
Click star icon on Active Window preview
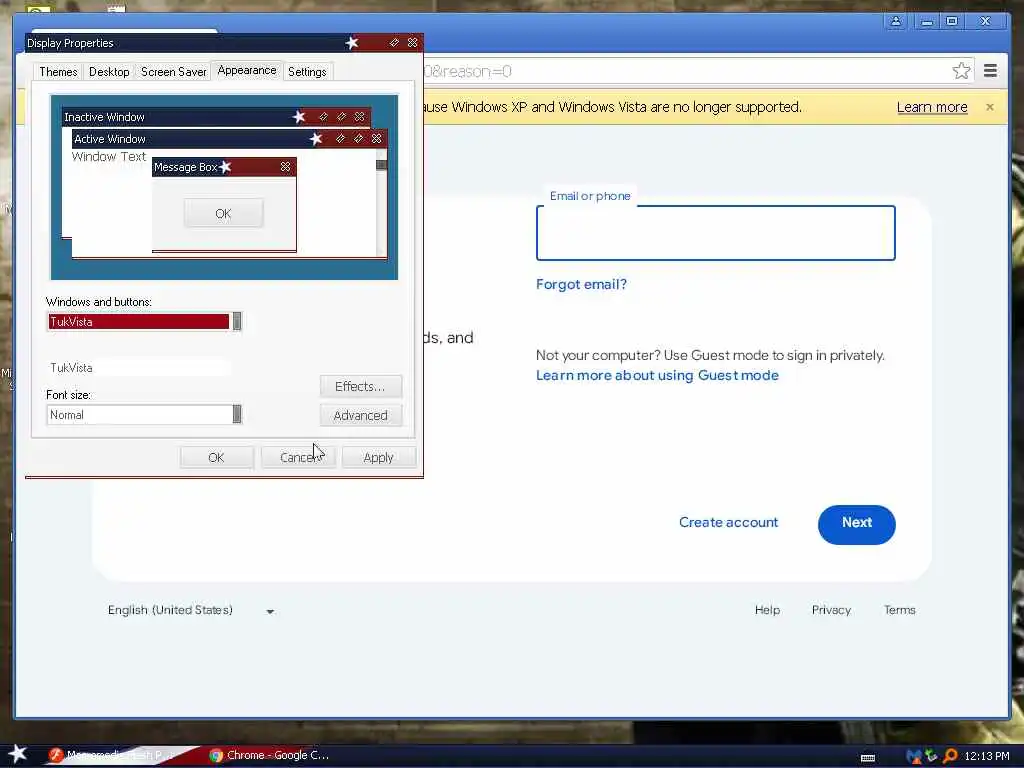coord(316,138)
